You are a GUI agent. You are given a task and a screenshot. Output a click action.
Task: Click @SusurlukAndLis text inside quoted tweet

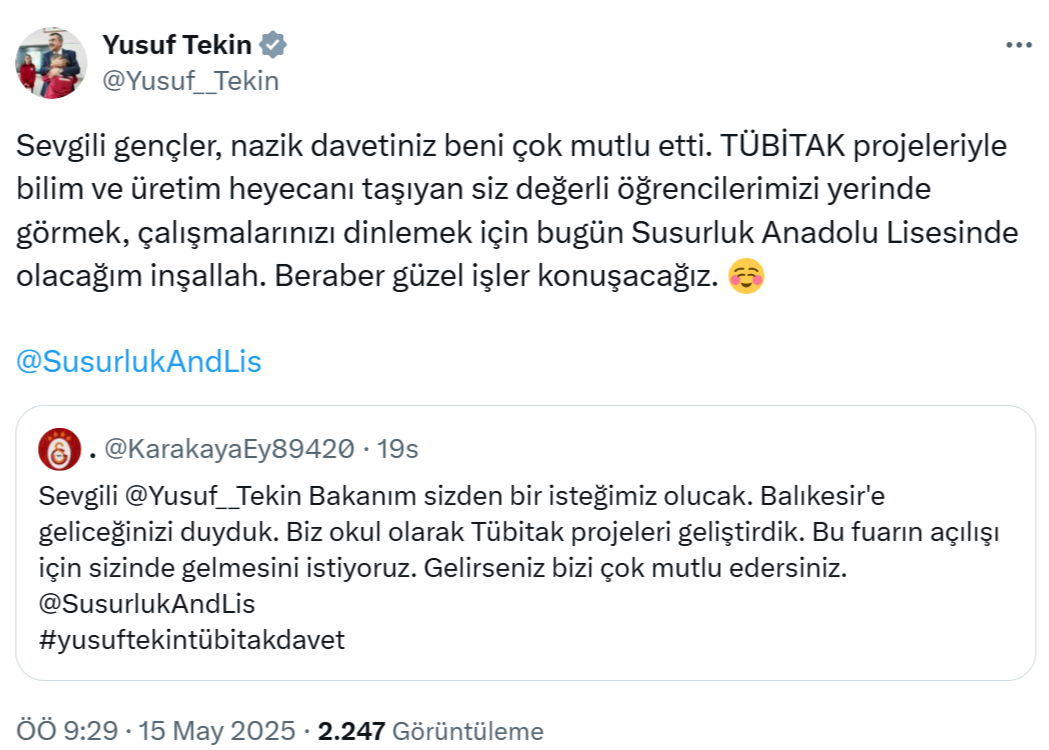tap(147, 604)
